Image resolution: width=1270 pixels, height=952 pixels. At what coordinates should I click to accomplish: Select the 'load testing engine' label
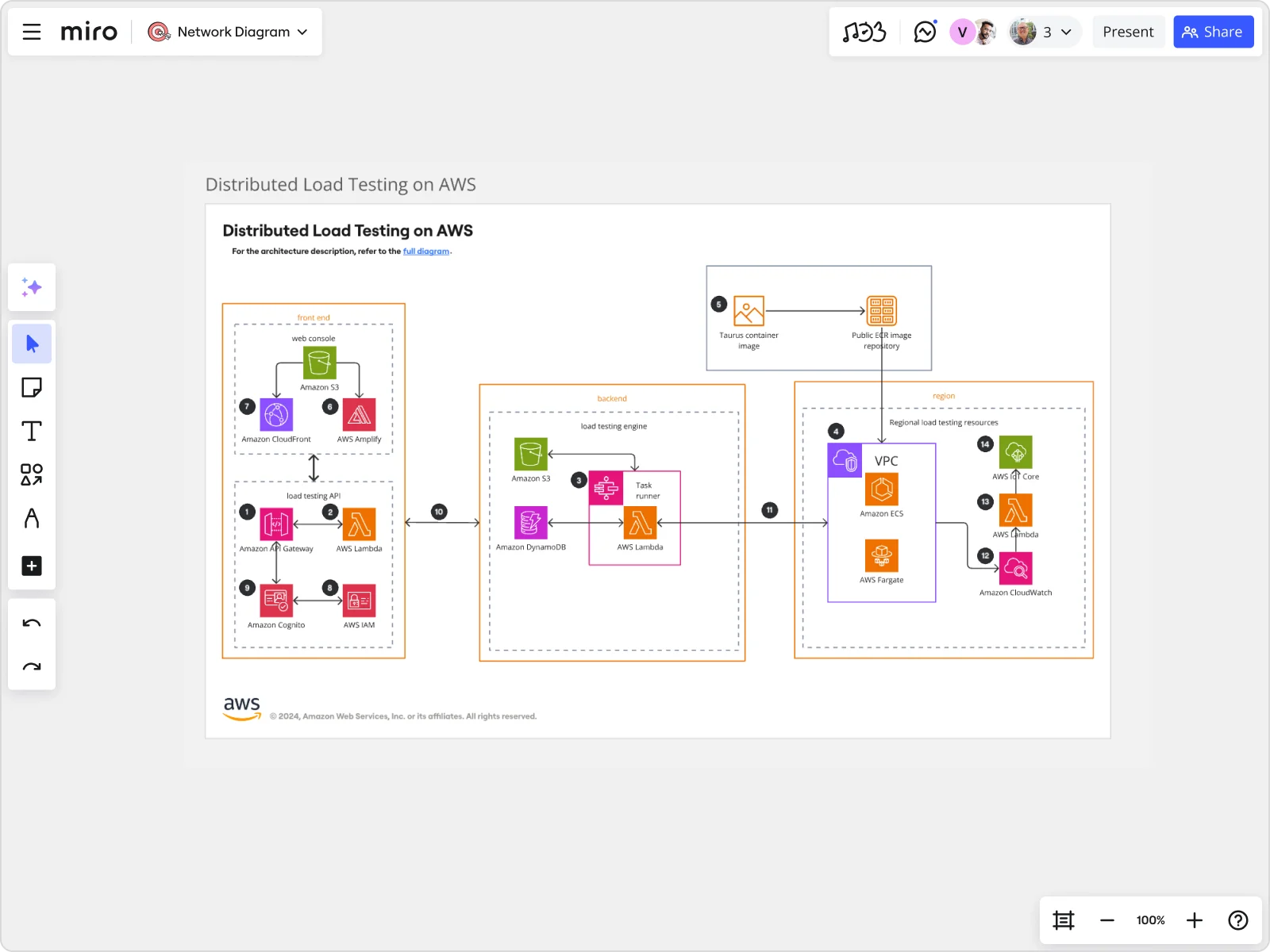pyautogui.click(x=614, y=427)
